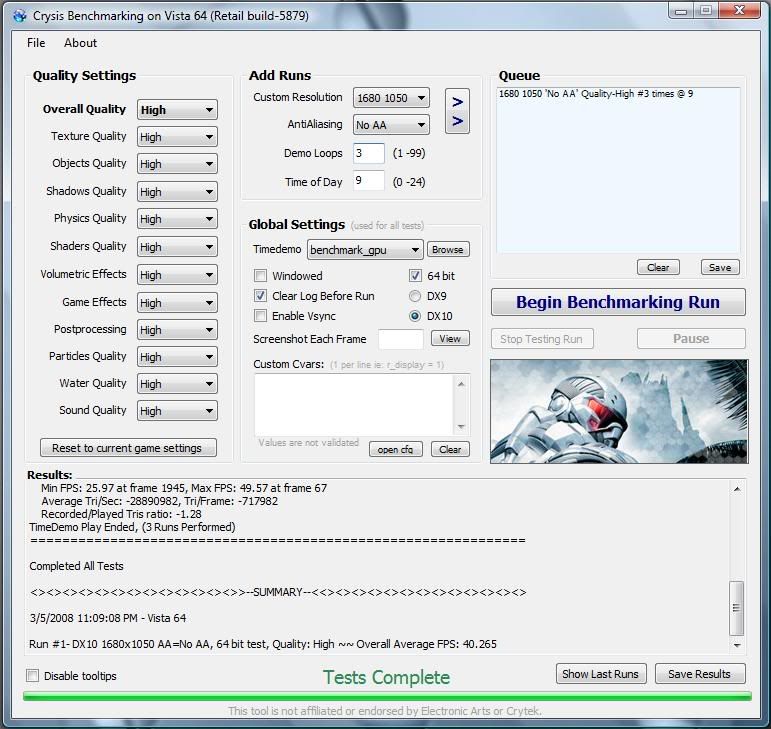Click the Results scrollbar thumb
This screenshot has height=729, width=771.
tap(736, 608)
